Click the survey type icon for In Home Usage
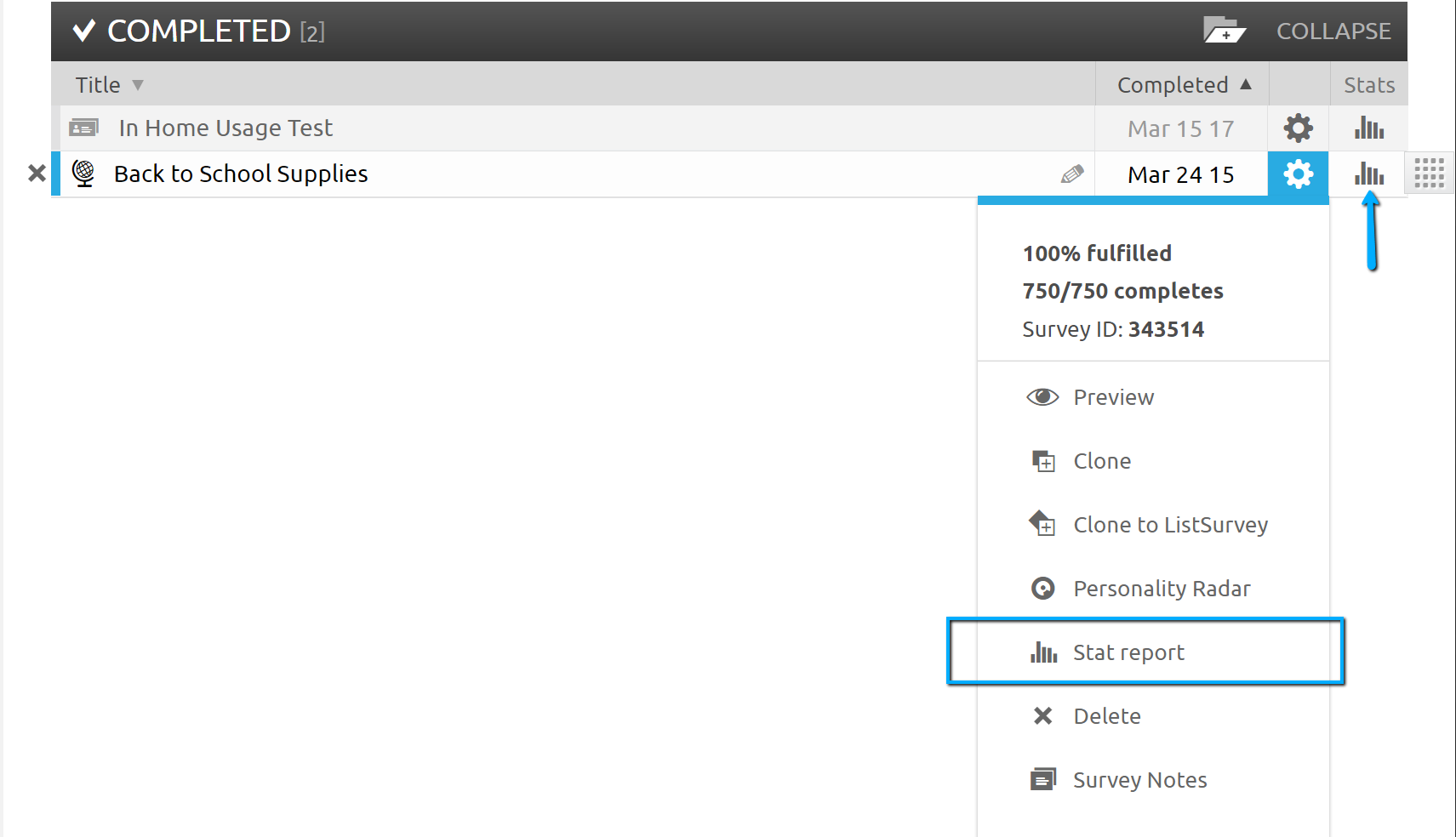Viewport: 1456px width, 837px height. coord(83,128)
